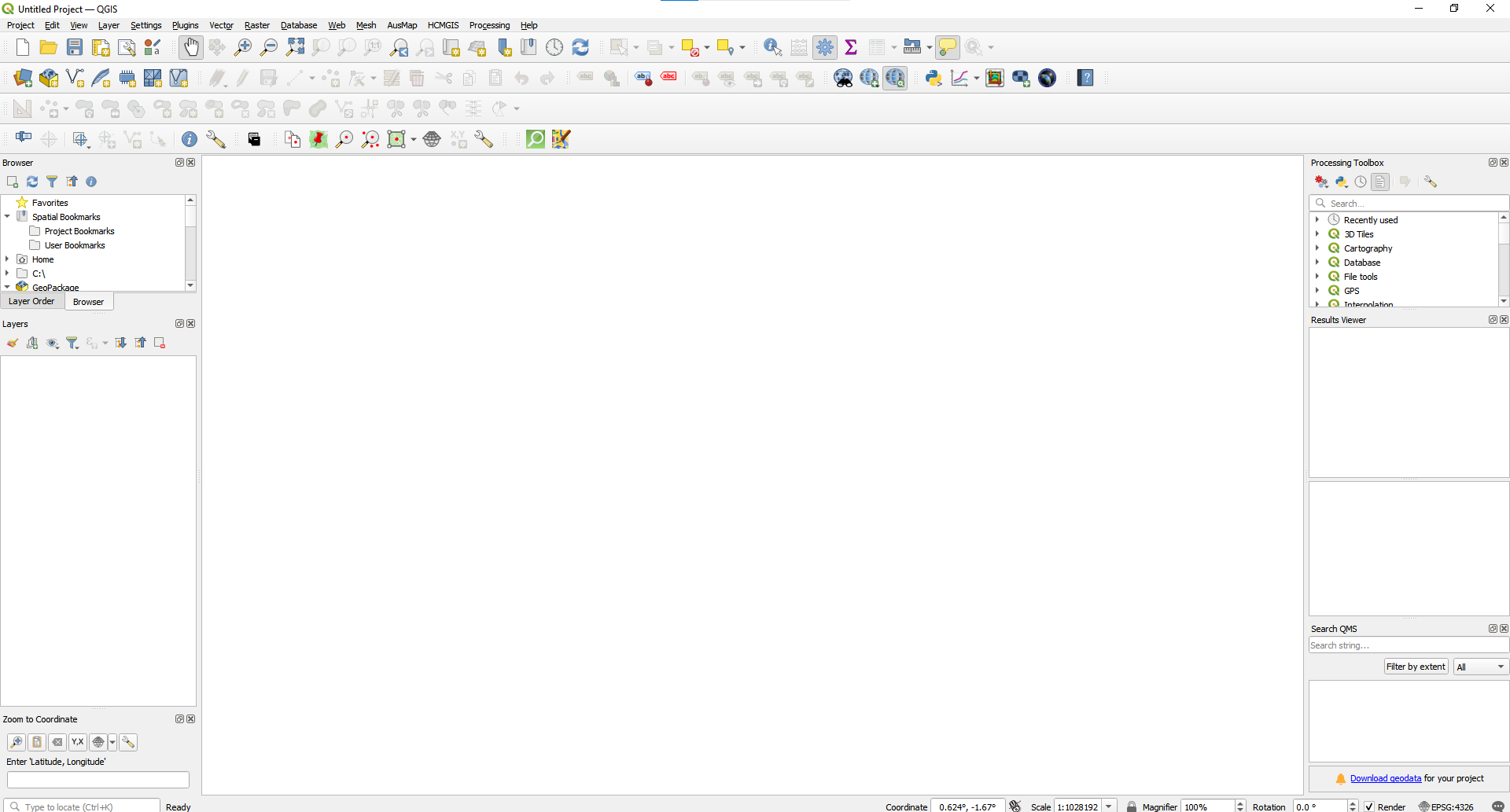Viewport: 1510px width, 812px height.
Task: Toggle the Search QMS globe toolbar button
Action: 896,78
